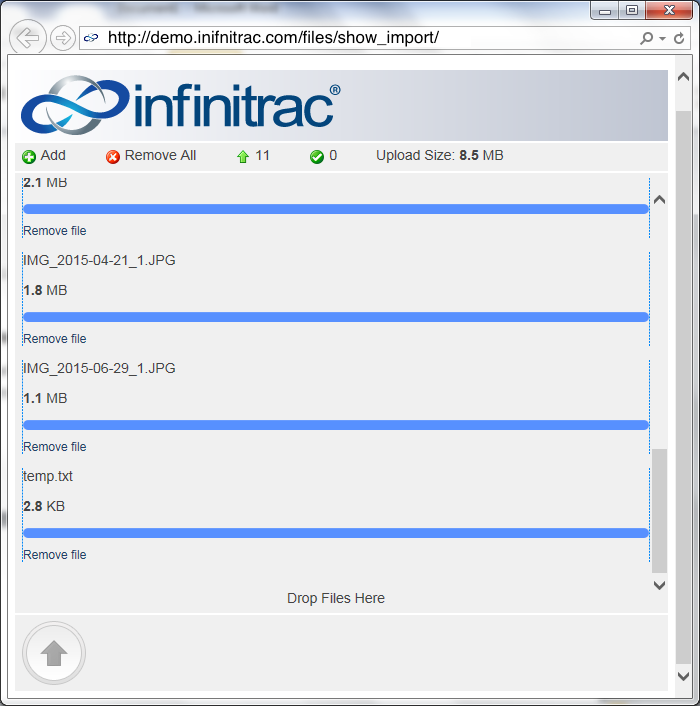Viewport: 700px width, 706px height.
Task: Click the page scrollbar down arrow
Action: pos(683,676)
